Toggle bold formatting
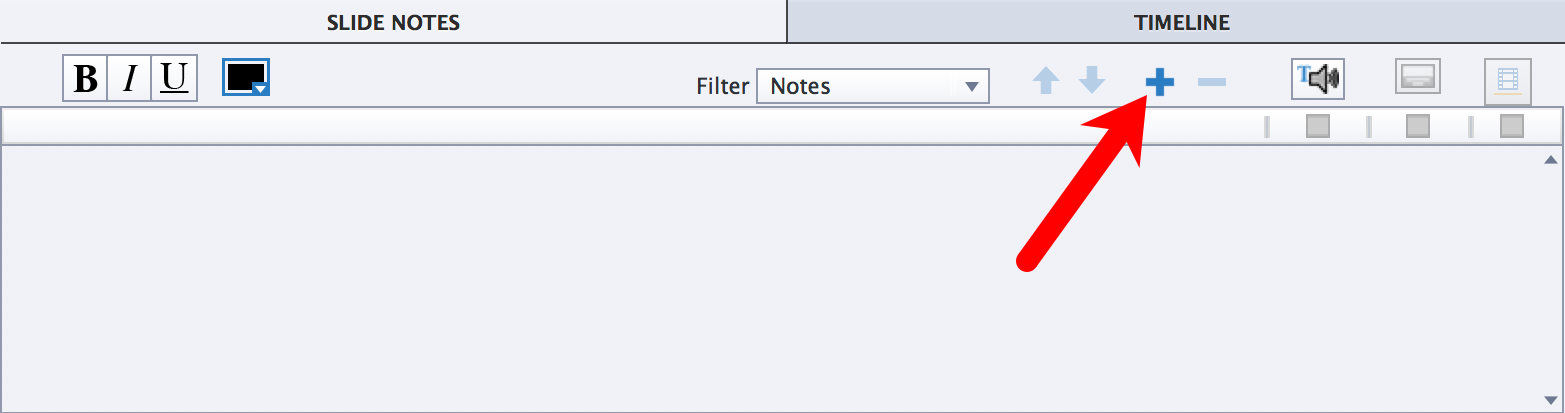This screenshot has height=413, width=1565. (x=86, y=79)
